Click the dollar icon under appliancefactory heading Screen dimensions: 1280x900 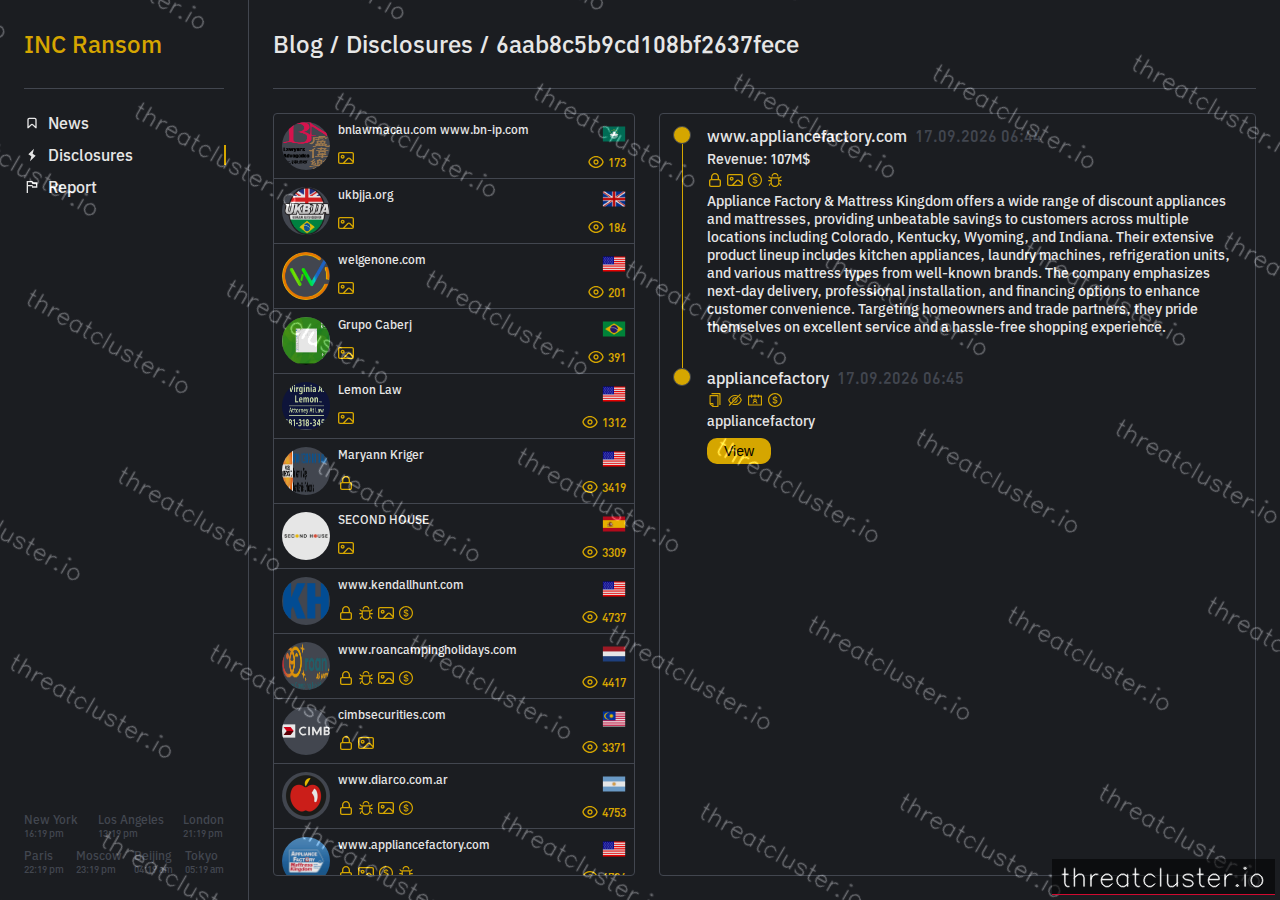point(775,400)
